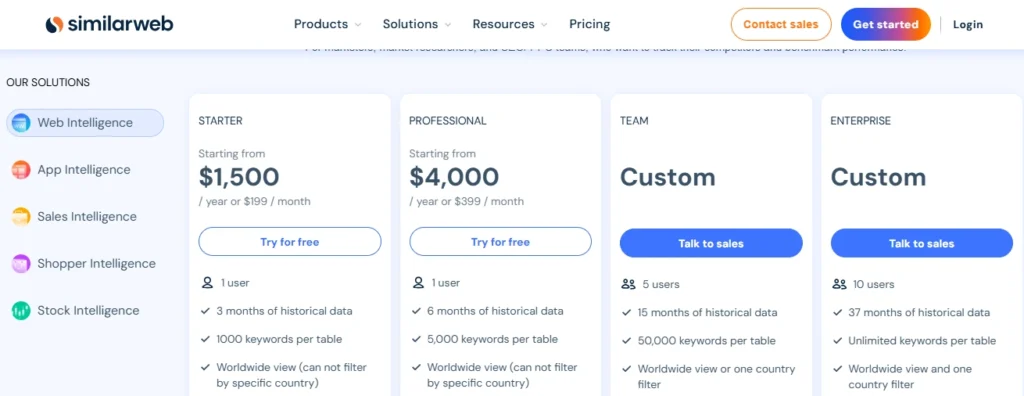Click the Contact sales button
The width and height of the screenshot is (1024, 396).
pyautogui.click(x=781, y=24)
